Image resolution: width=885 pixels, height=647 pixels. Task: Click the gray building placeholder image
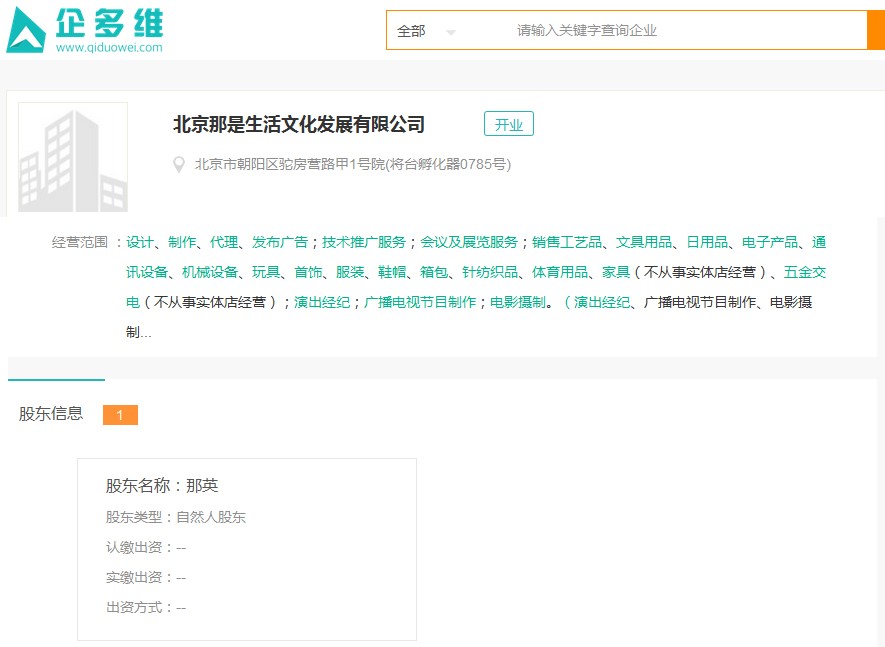(x=71, y=155)
